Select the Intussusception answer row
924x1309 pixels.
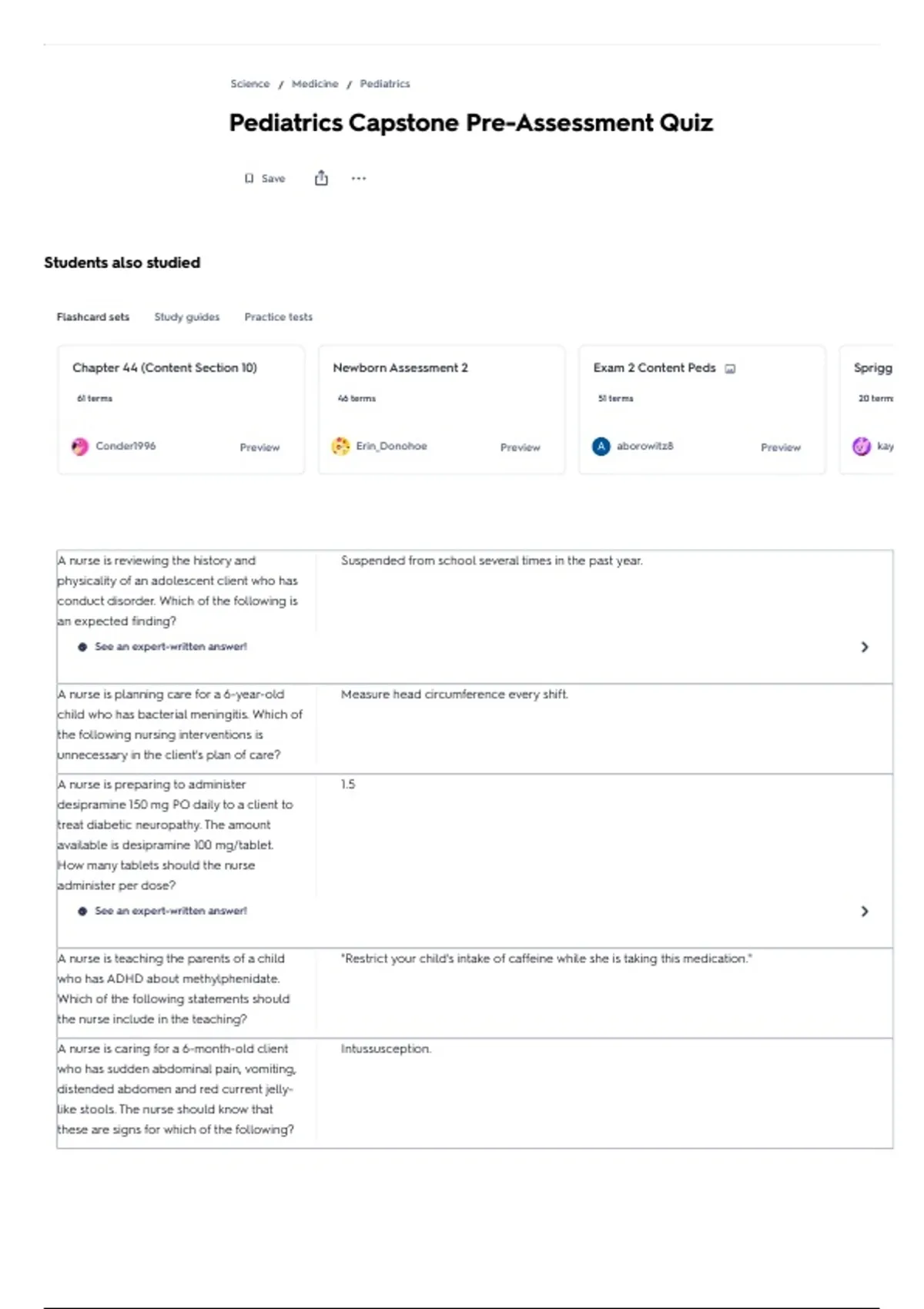coord(475,1093)
